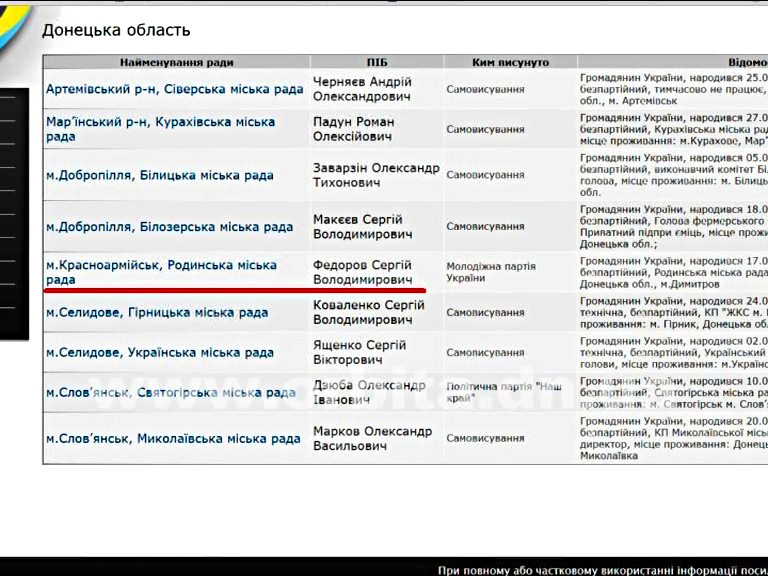Click the Донецька область page heading
Viewport: 768px width, 576px height.
click(116, 30)
